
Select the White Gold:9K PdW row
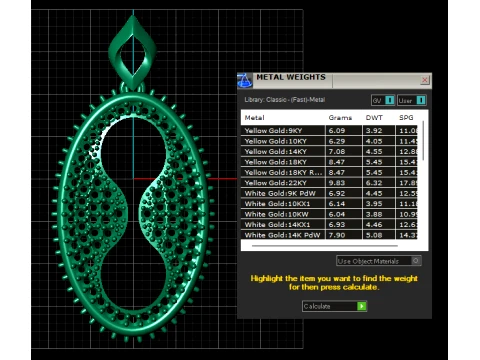click(x=329, y=193)
